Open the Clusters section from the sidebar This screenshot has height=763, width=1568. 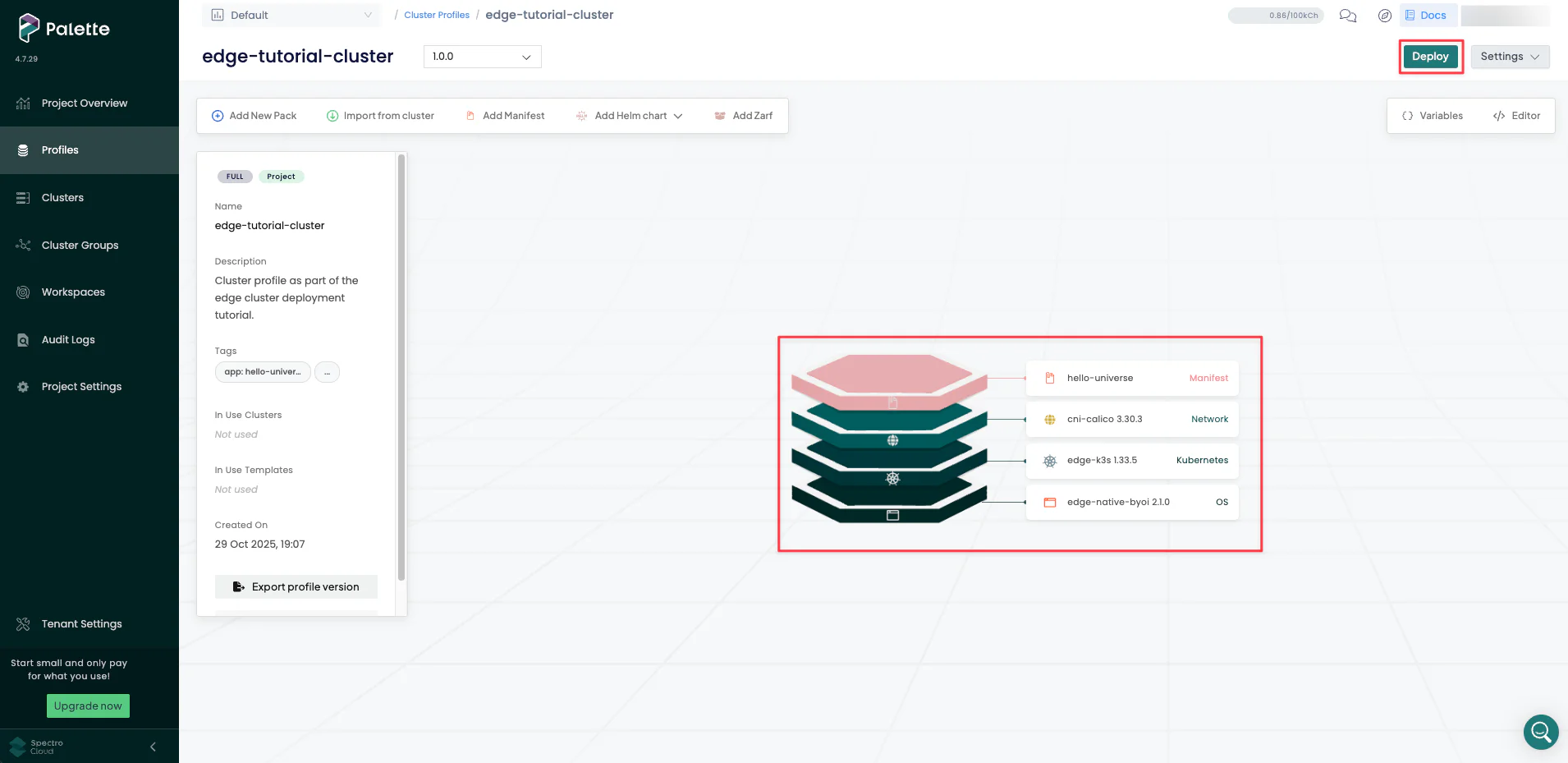[x=22, y=197]
